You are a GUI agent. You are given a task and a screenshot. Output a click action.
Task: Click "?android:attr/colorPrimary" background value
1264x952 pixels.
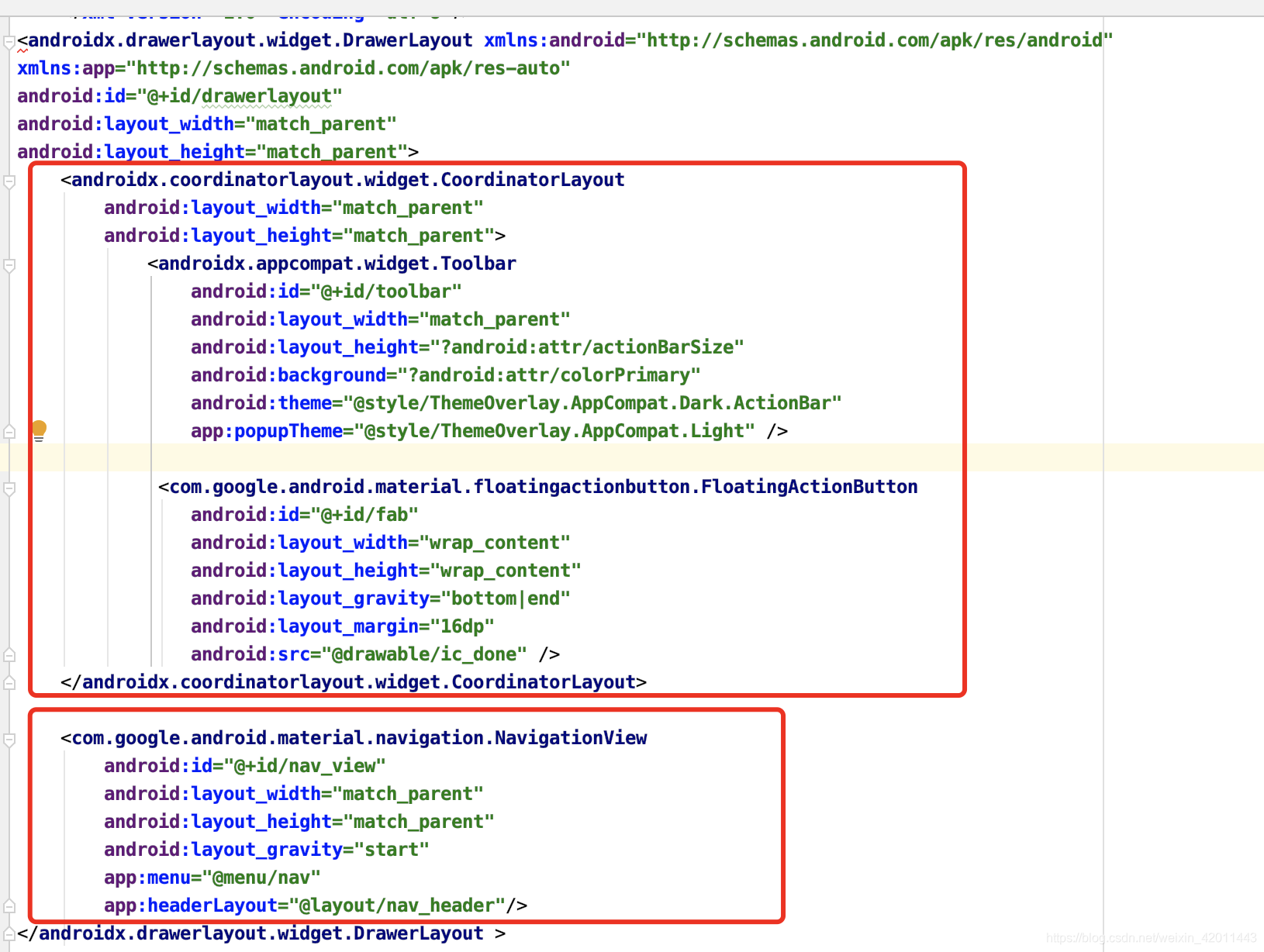click(549, 375)
